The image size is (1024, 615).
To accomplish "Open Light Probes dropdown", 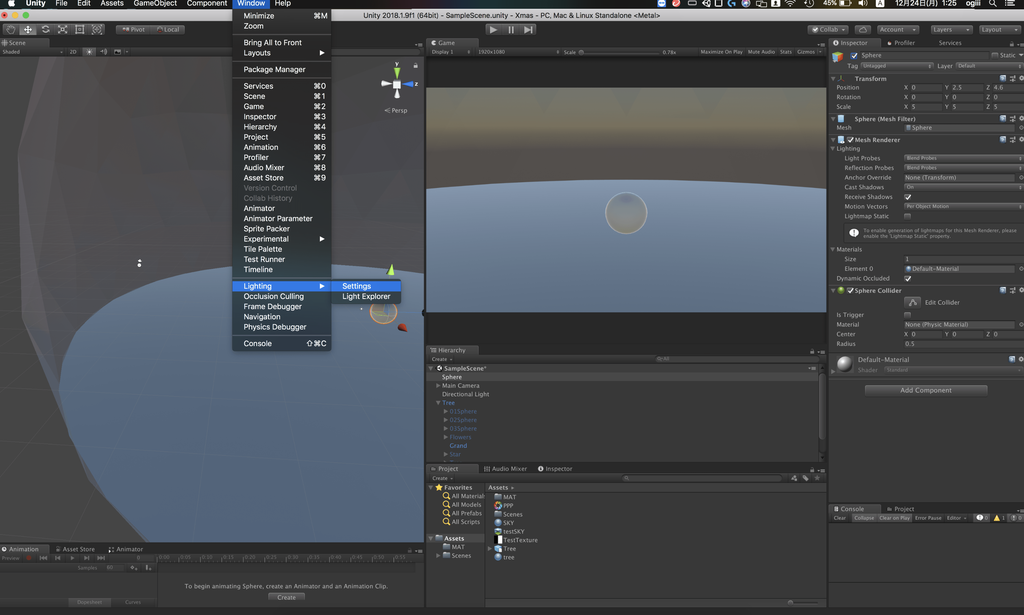I will [x=963, y=158].
